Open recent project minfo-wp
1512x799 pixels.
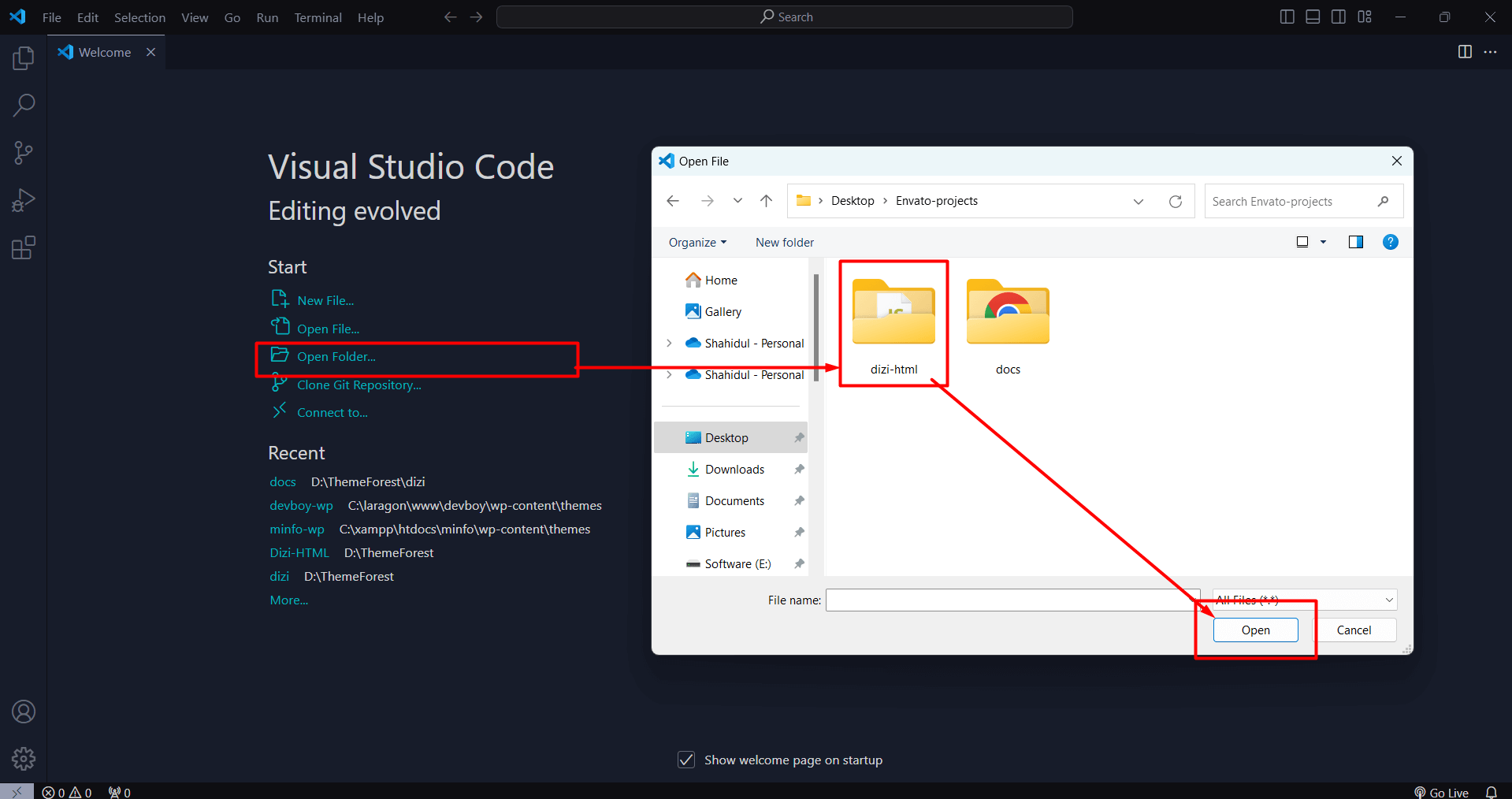tap(297, 530)
